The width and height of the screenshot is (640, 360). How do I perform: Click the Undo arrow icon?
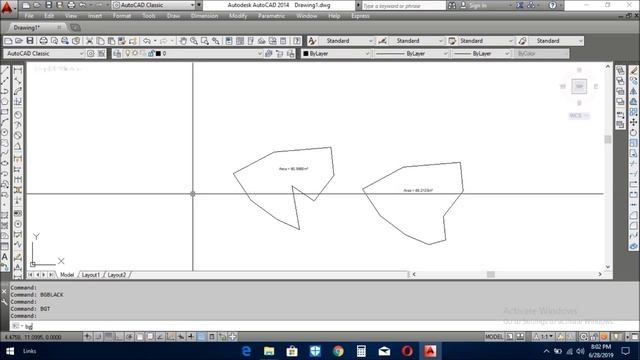[147, 41]
